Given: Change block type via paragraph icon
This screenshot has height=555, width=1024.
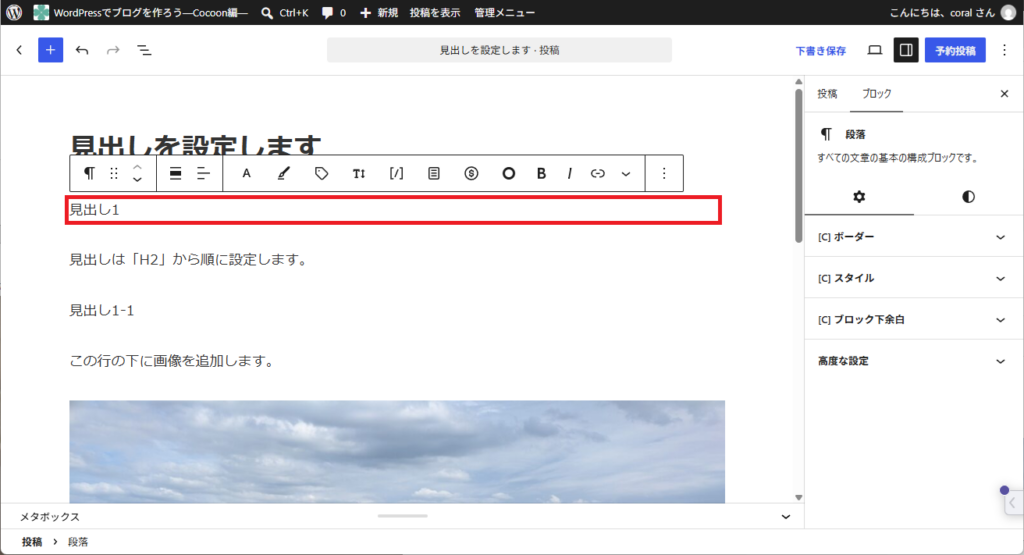Looking at the screenshot, I should coord(89,173).
